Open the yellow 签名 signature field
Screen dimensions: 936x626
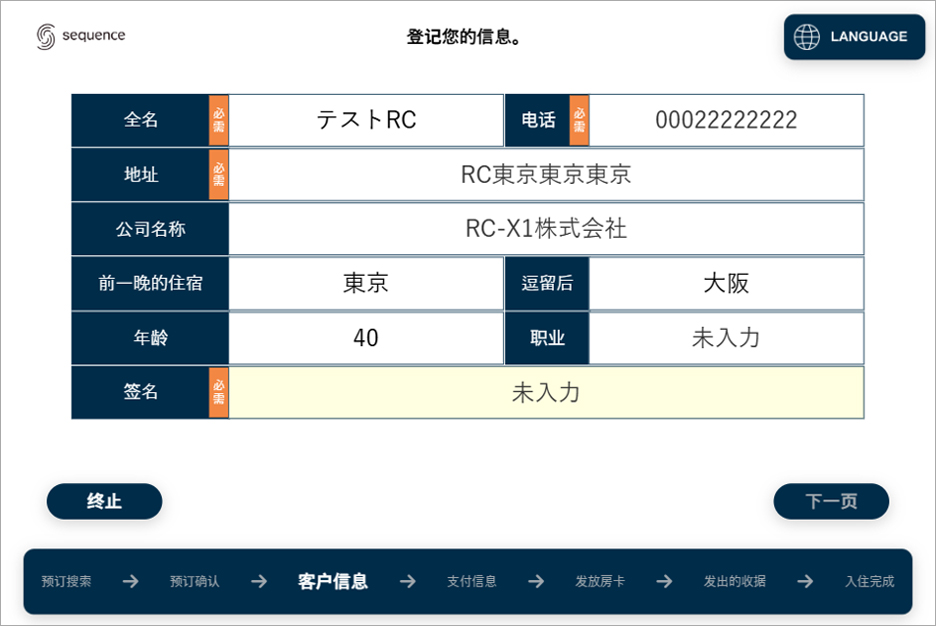click(546, 392)
